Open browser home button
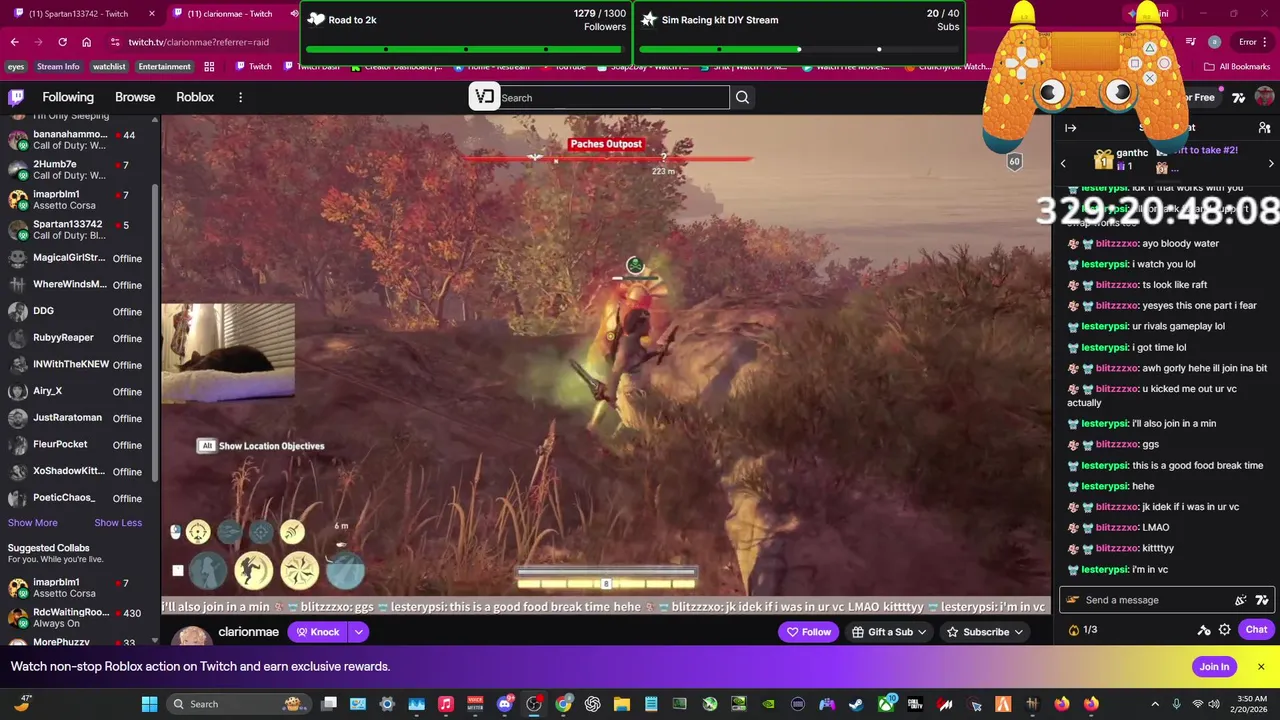The width and height of the screenshot is (1280, 720). [87, 42]
